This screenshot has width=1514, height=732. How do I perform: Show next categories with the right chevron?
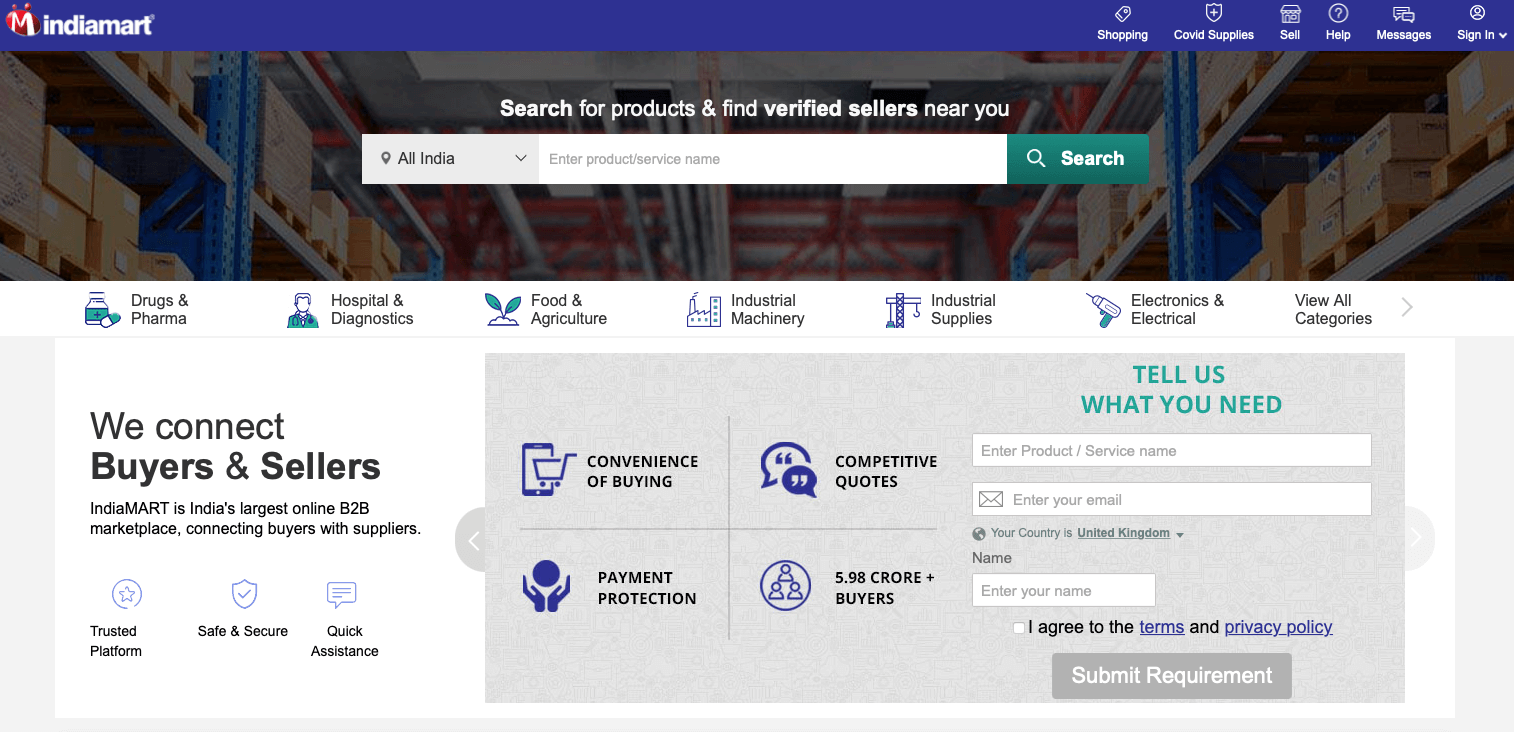[1407, 308]
